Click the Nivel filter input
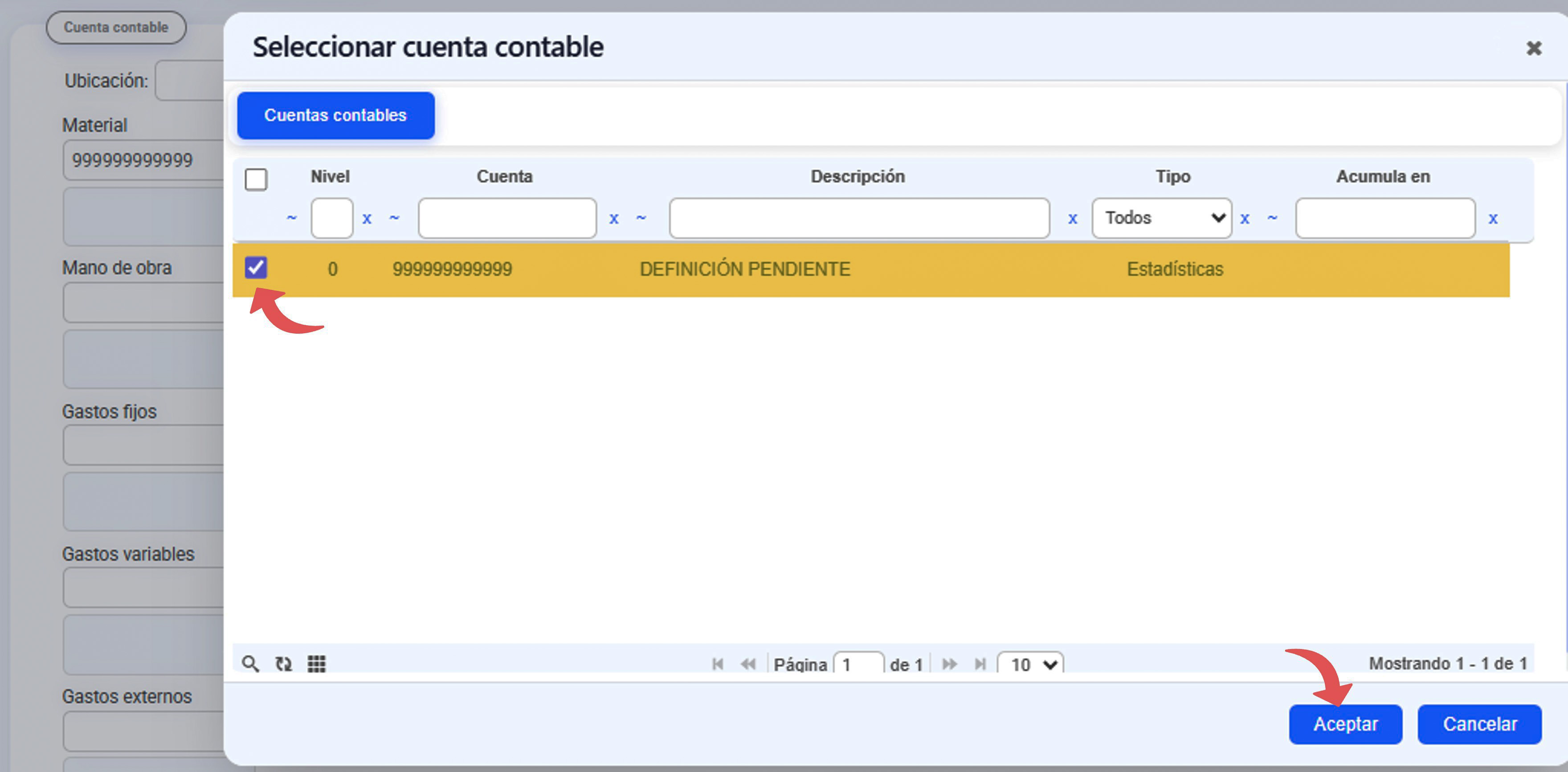The image size is (1568, 772). pyautogui.click(x=332, y=218)
